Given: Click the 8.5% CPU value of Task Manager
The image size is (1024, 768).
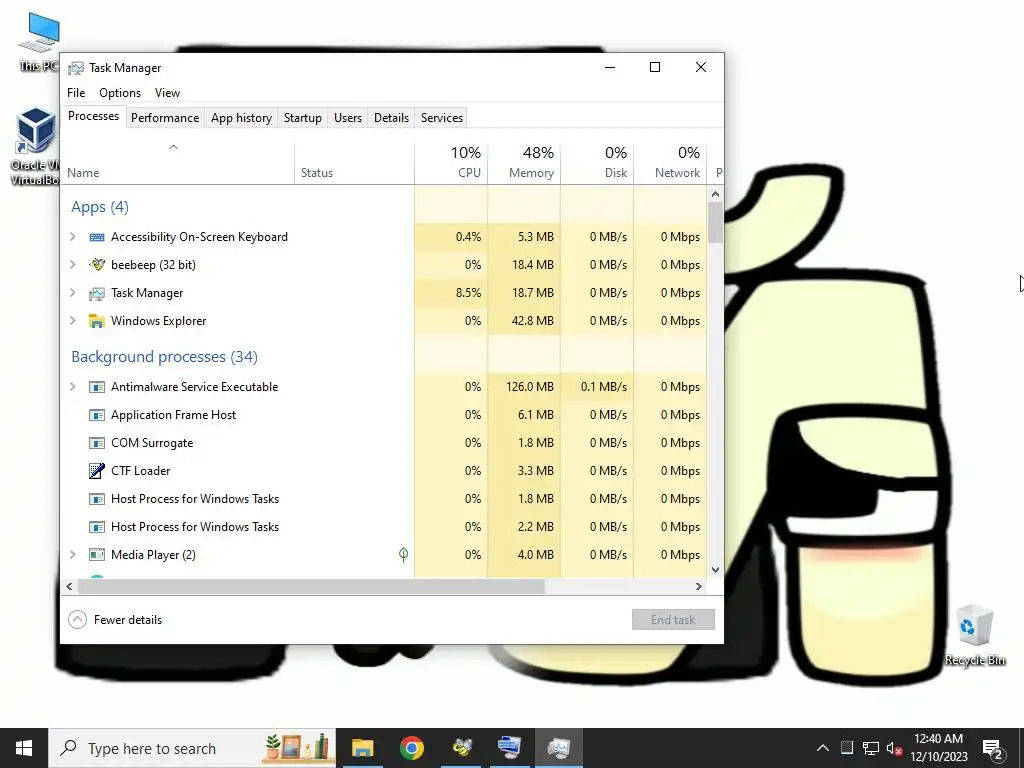Looking at the screenshot, I should pos(468,293).
